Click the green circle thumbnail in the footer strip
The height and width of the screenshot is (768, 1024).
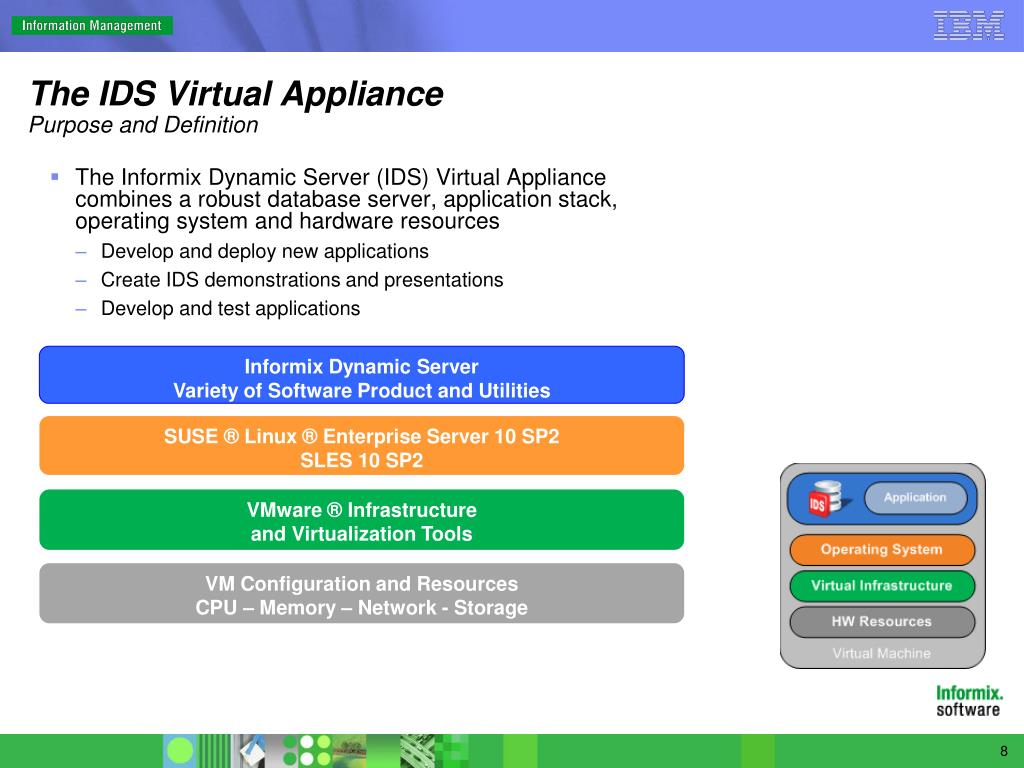(x=180, y=751)
